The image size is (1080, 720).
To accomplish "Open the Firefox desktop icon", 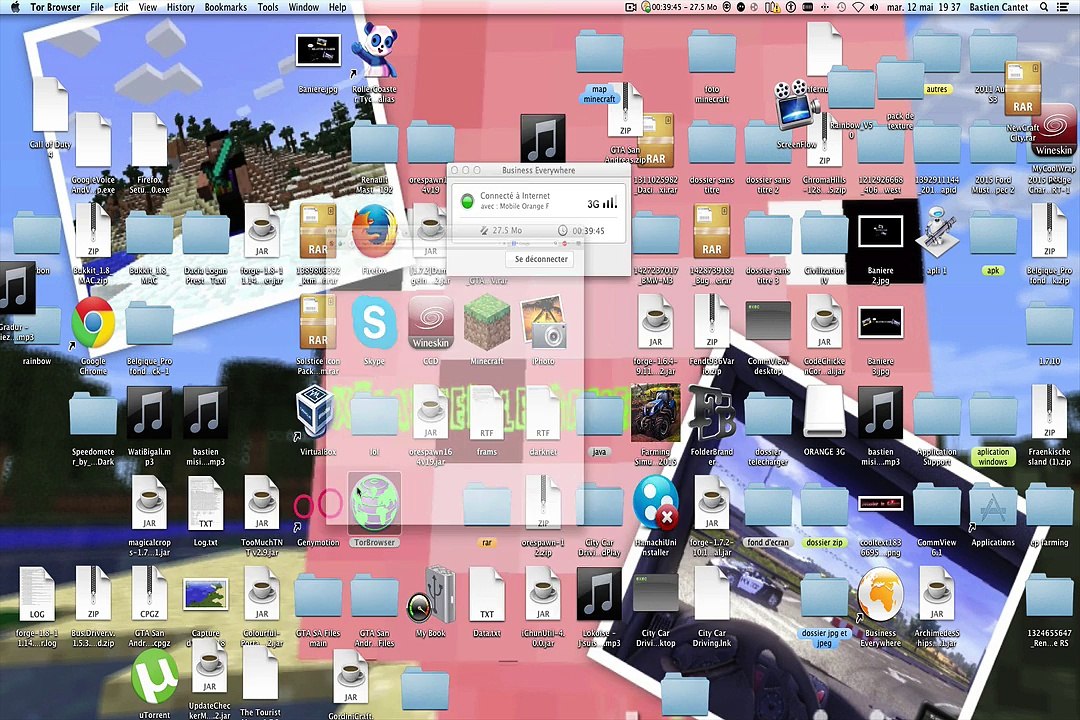I will coord(374,231).
